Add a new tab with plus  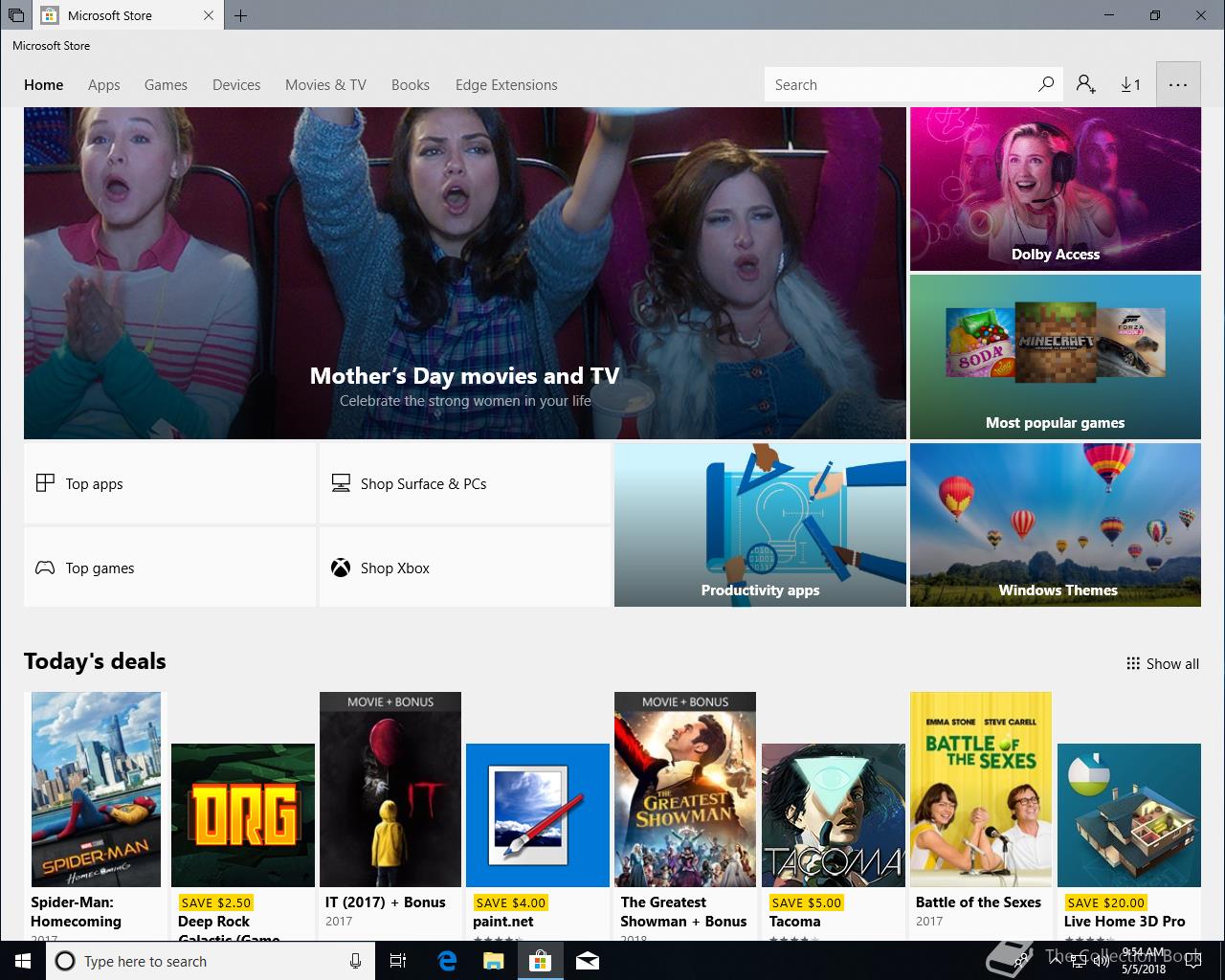pos(240,15)
